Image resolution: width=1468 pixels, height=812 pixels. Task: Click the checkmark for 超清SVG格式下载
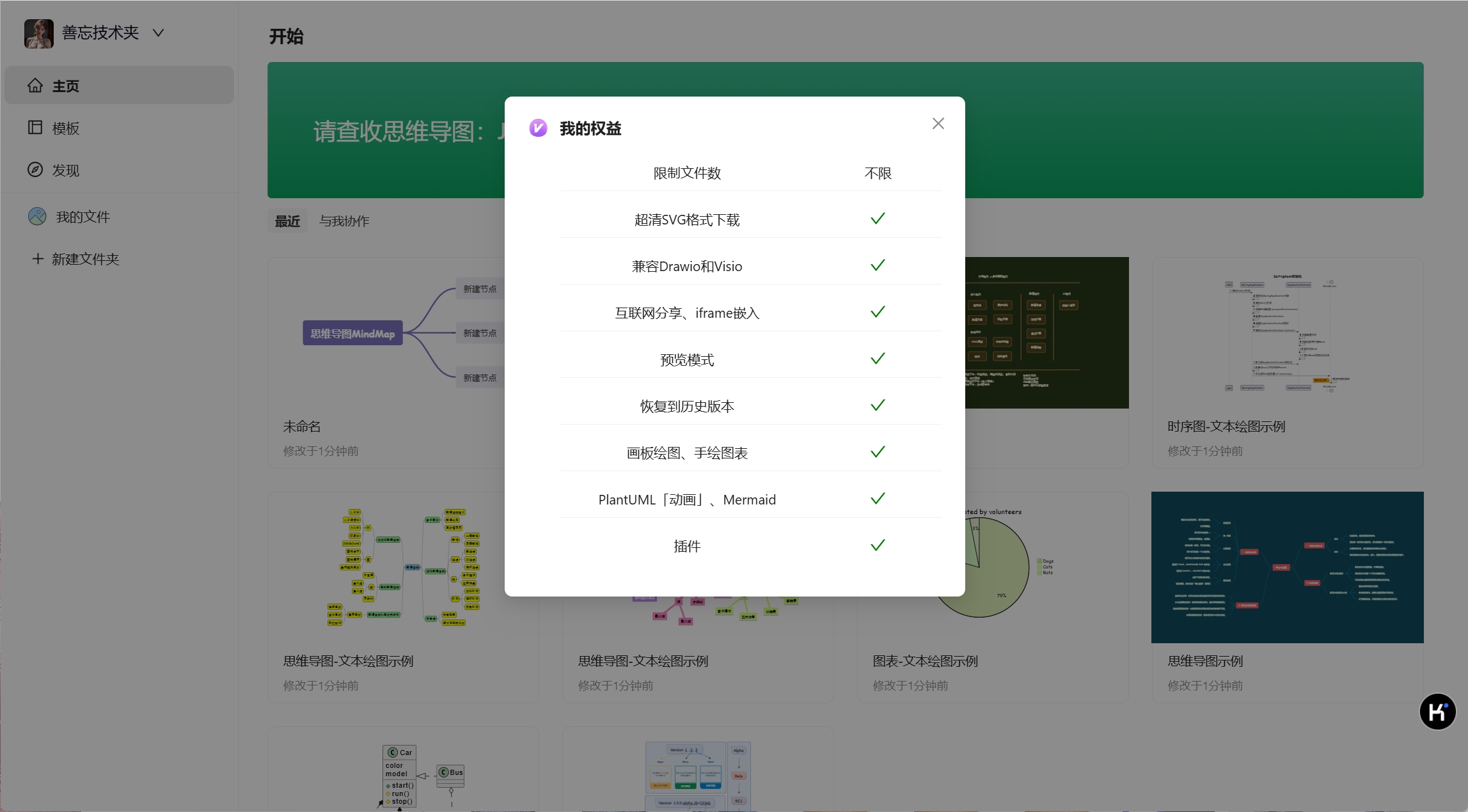click(x=878, y=219)
